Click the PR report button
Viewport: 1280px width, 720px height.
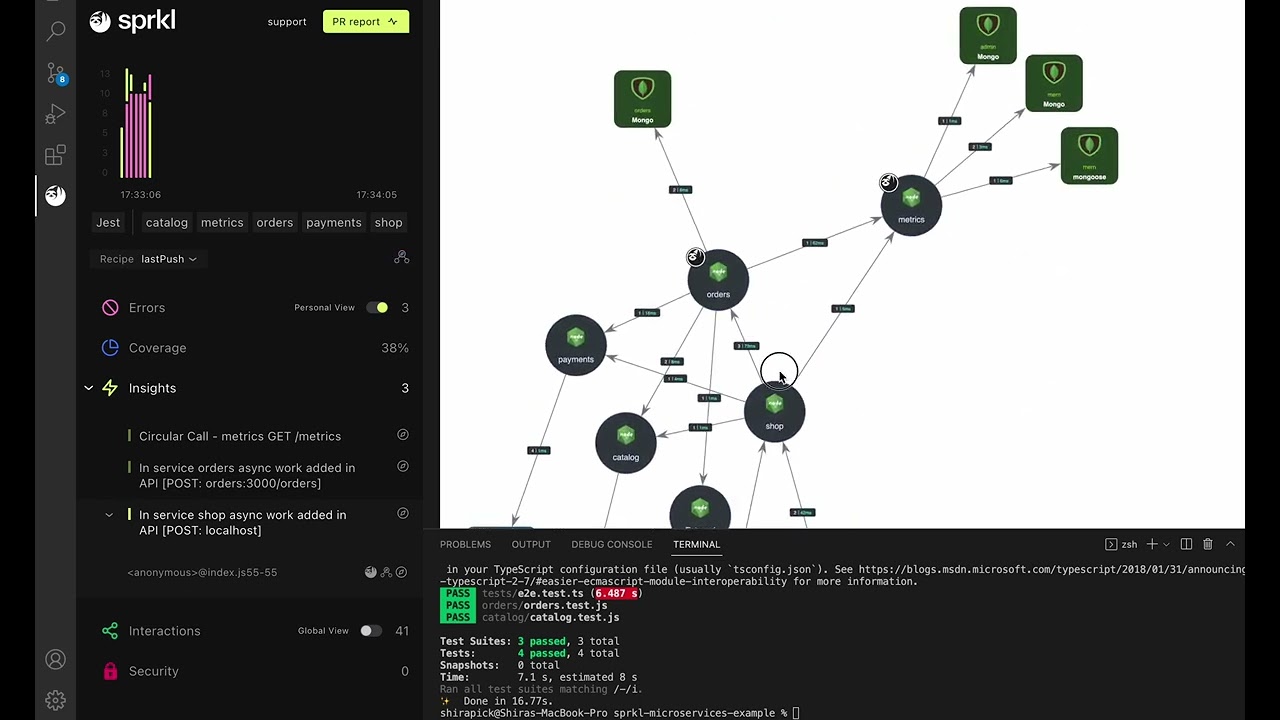click(366, 21)
